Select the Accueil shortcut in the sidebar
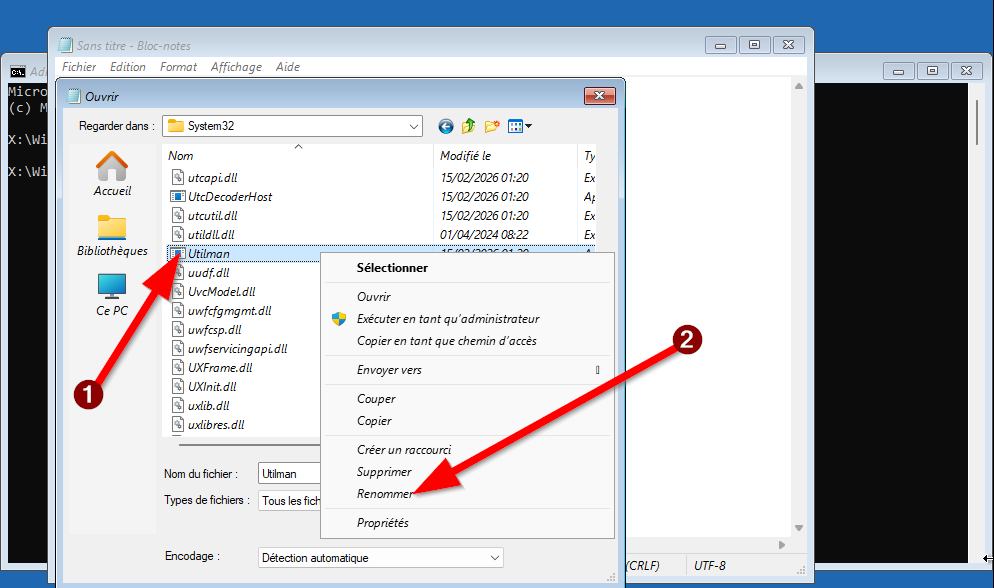This screenshot has height=588, width=994. point(112,173)
